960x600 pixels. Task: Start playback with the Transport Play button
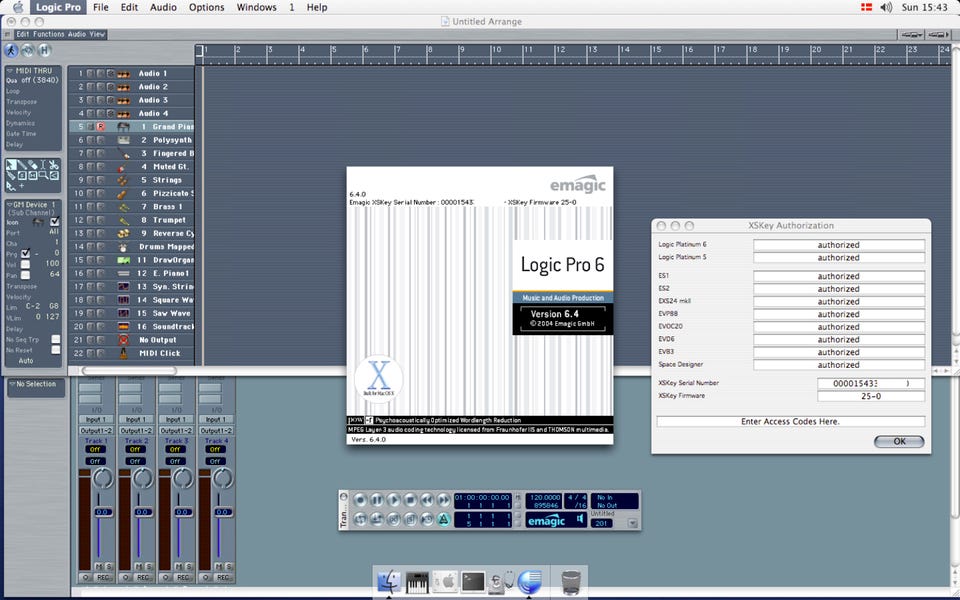394,500
